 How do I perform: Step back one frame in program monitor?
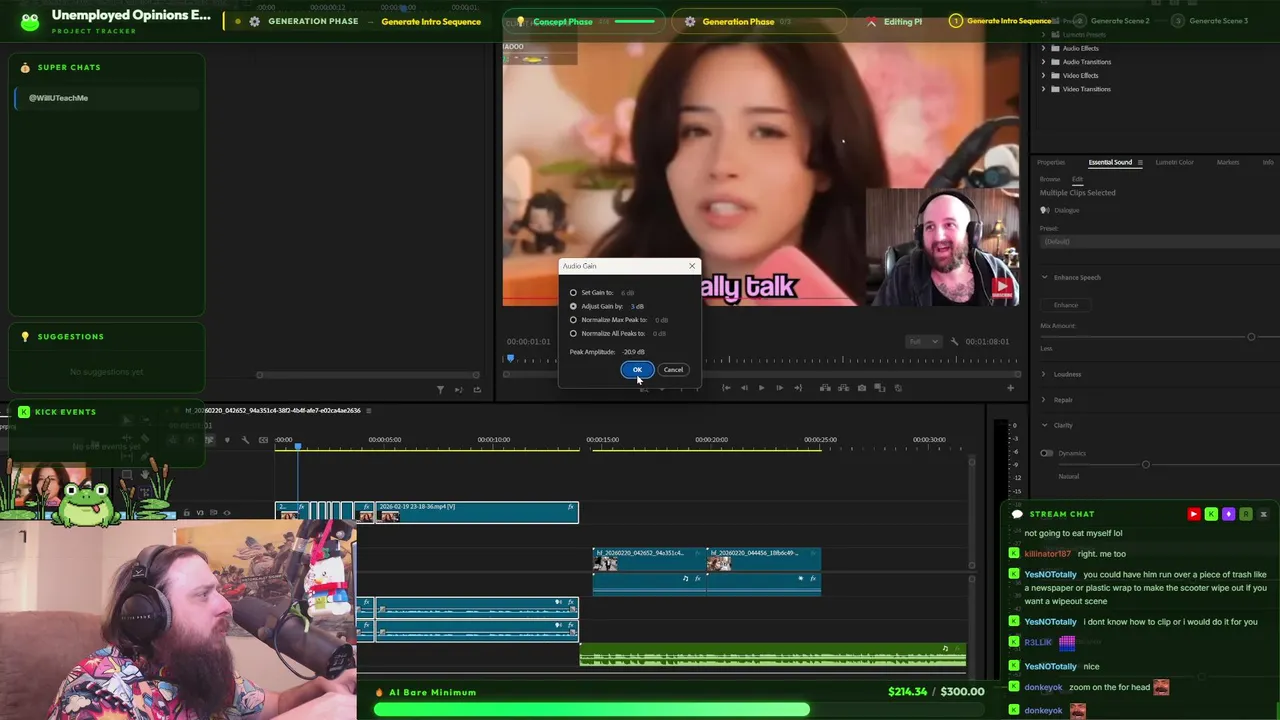(744, 388)
